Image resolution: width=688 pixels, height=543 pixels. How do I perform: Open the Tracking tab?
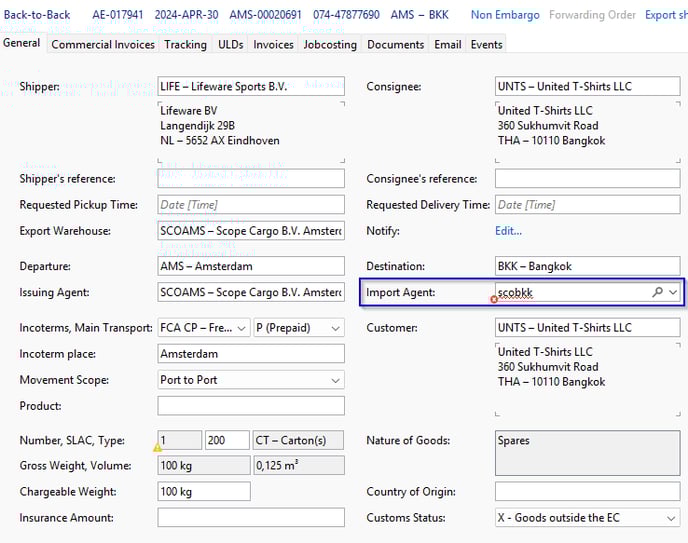tap(185, 44)
